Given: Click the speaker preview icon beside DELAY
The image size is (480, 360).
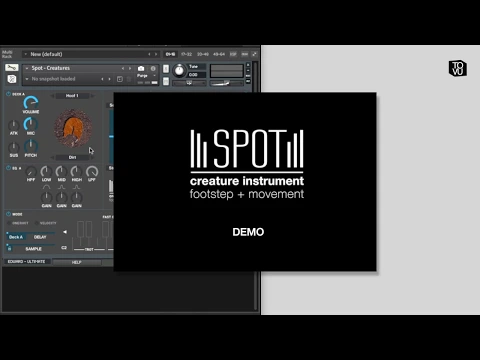Looking at the screenshot, I should click(x=65, y=232).
